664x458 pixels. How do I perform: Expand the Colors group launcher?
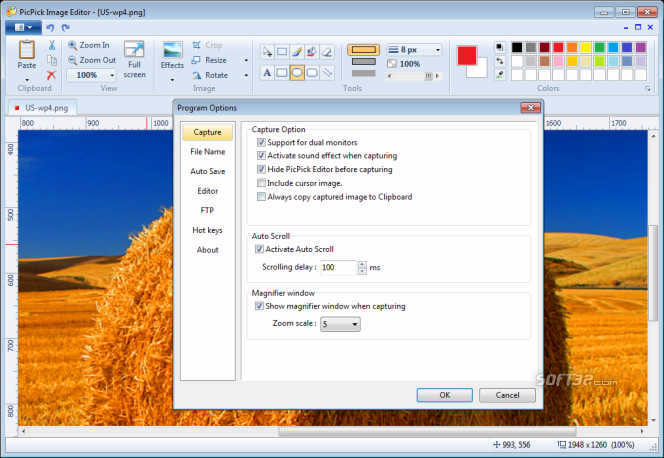point(647,88)
